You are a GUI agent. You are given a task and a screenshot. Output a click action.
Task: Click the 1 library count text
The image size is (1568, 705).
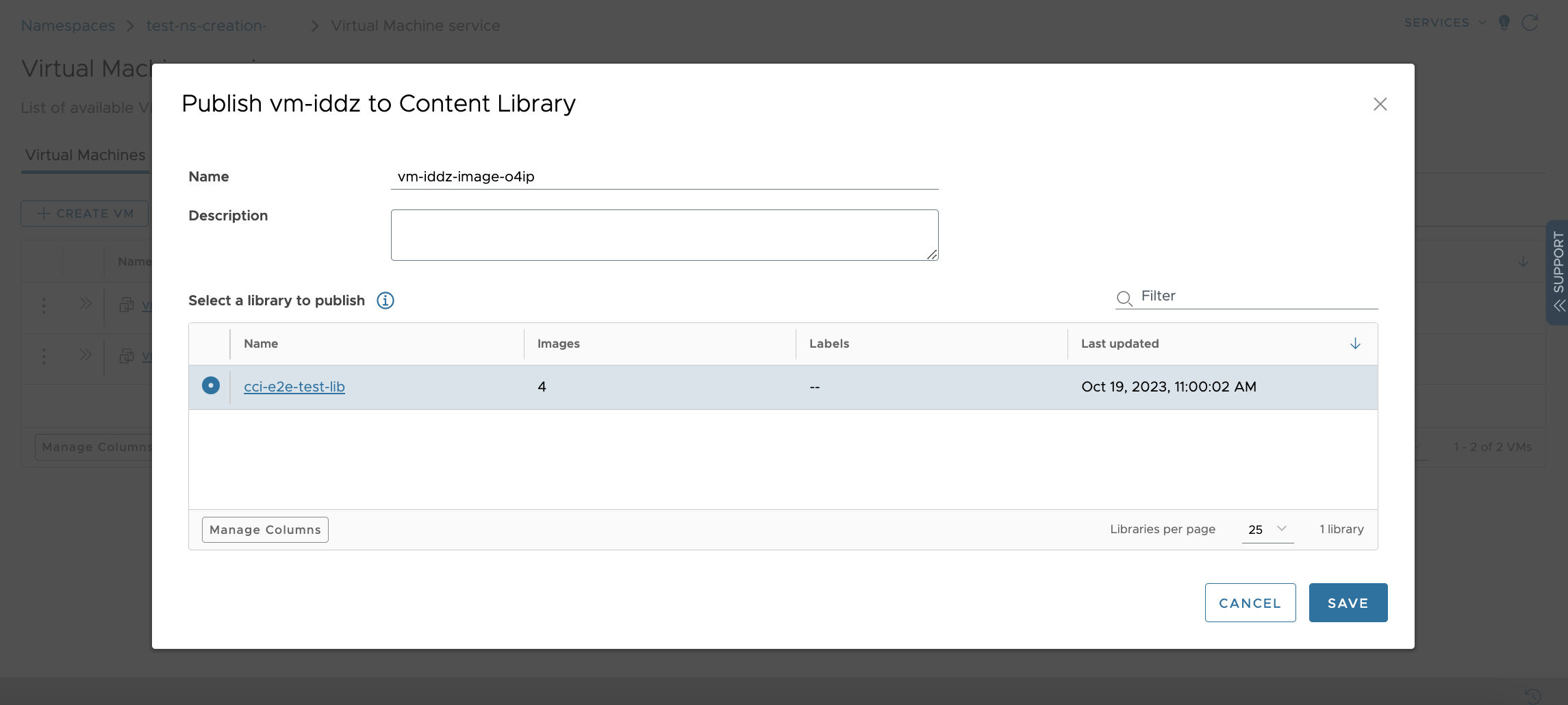point(1341,529)
